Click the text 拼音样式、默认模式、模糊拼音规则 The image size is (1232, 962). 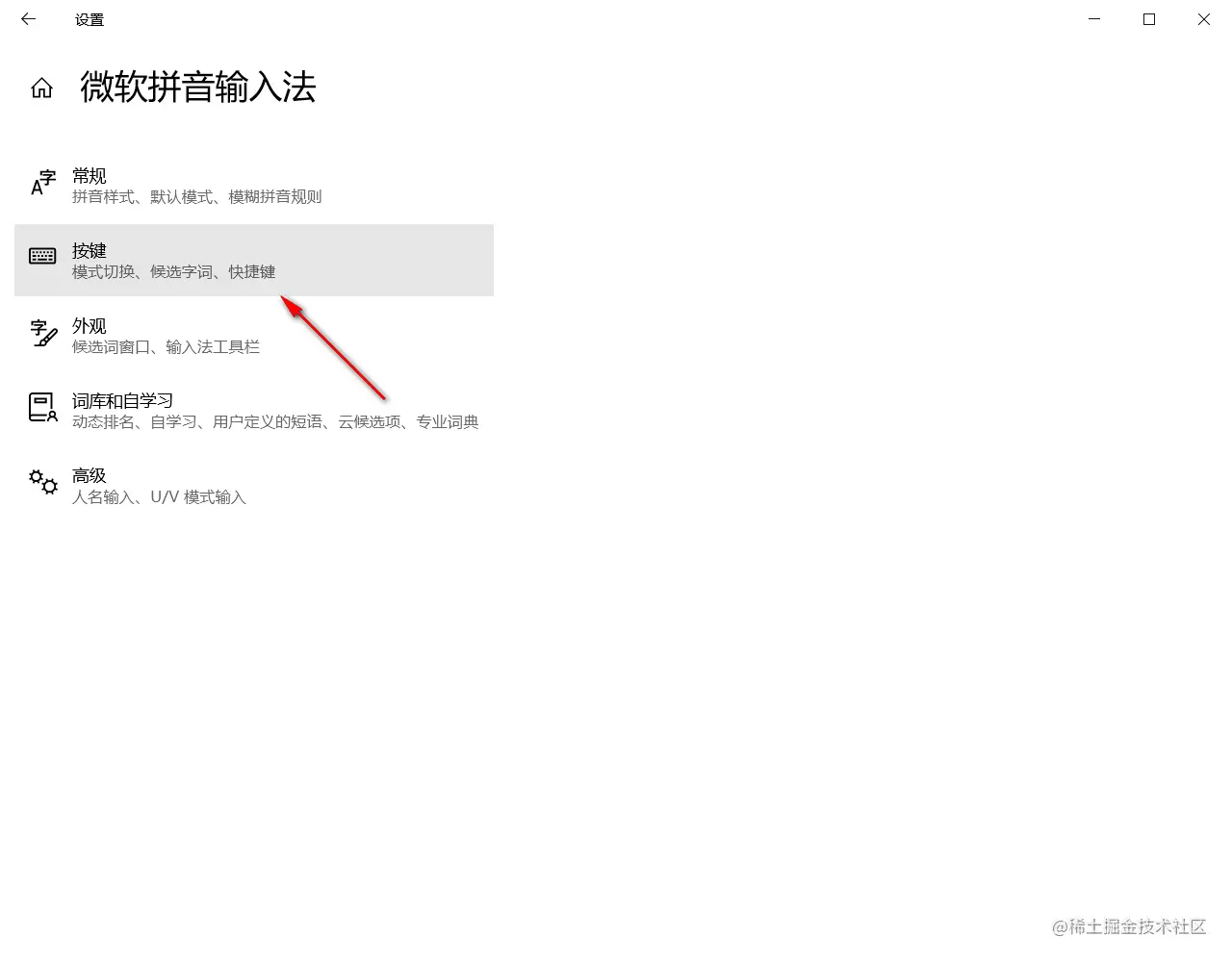196,197
